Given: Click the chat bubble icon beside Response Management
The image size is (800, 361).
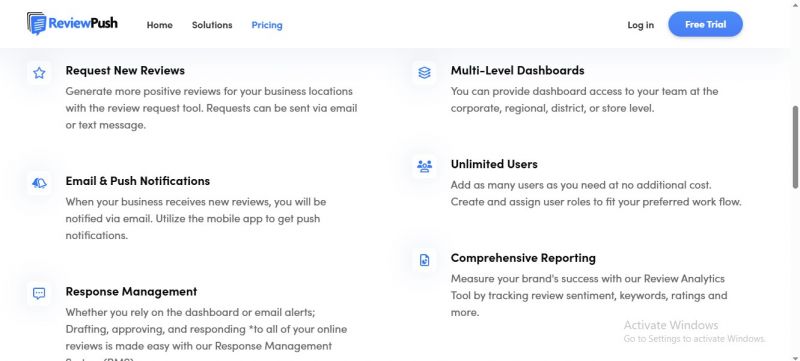Looking at the screenshot, I should pyautogui.click(x=39, y=293).
